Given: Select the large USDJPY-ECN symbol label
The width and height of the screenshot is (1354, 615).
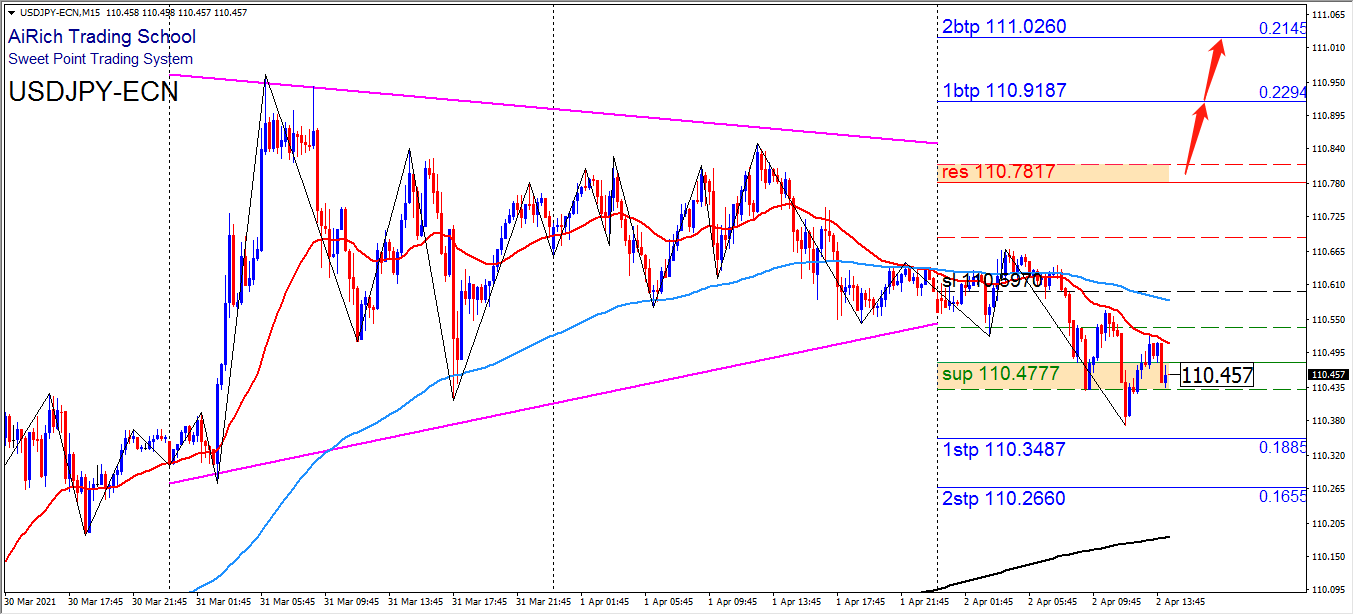Looking at the screenshot, I should click(x=93, y=92).
